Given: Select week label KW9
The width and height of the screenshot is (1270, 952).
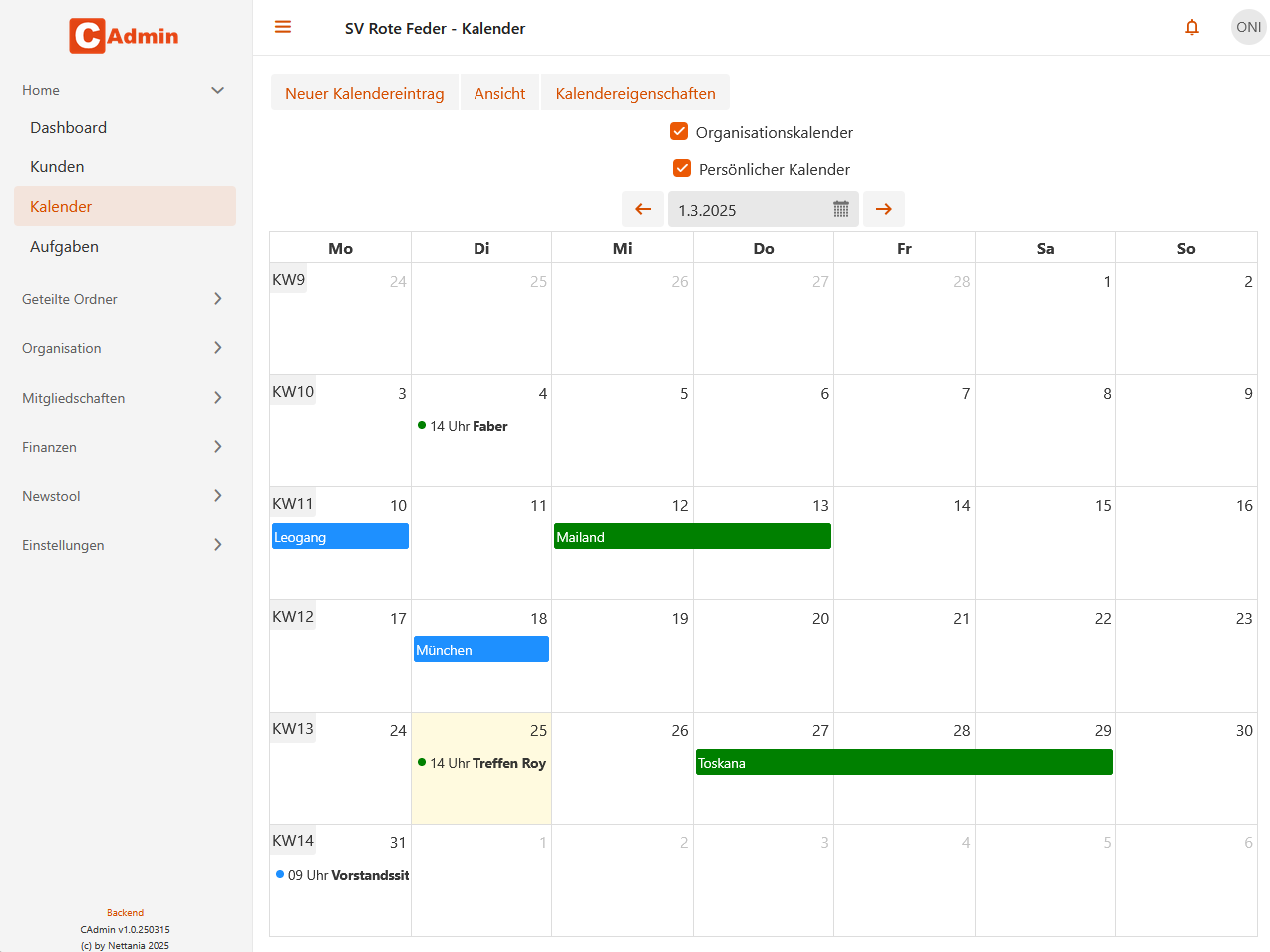Looking at the screenshot, I should (x=289, y=280).
